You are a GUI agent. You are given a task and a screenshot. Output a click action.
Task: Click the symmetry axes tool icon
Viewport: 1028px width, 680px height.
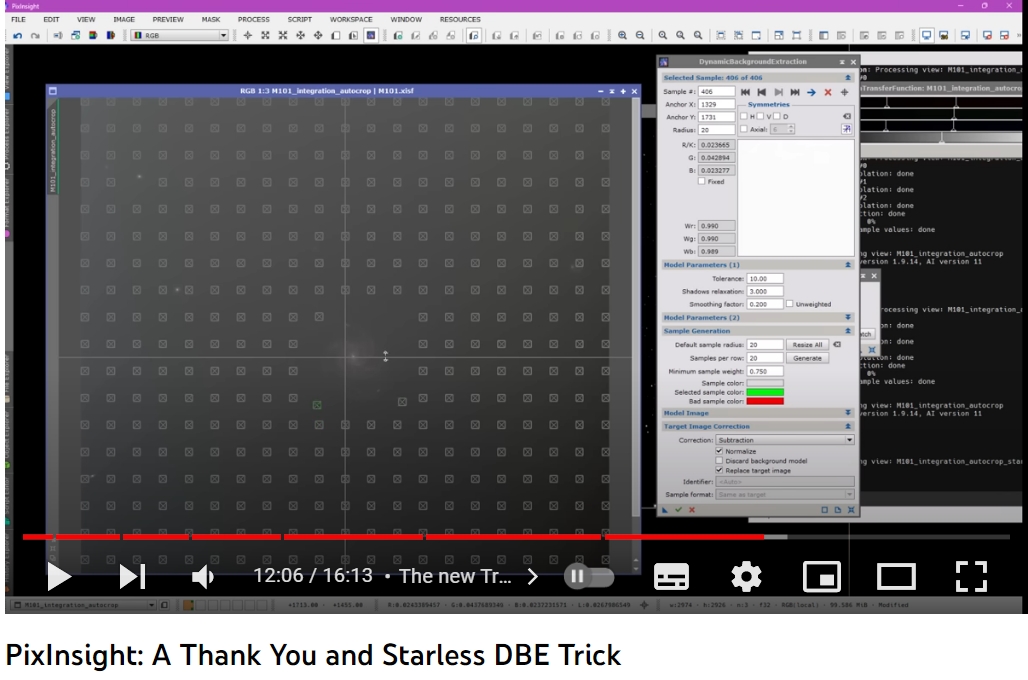(846, 129)
